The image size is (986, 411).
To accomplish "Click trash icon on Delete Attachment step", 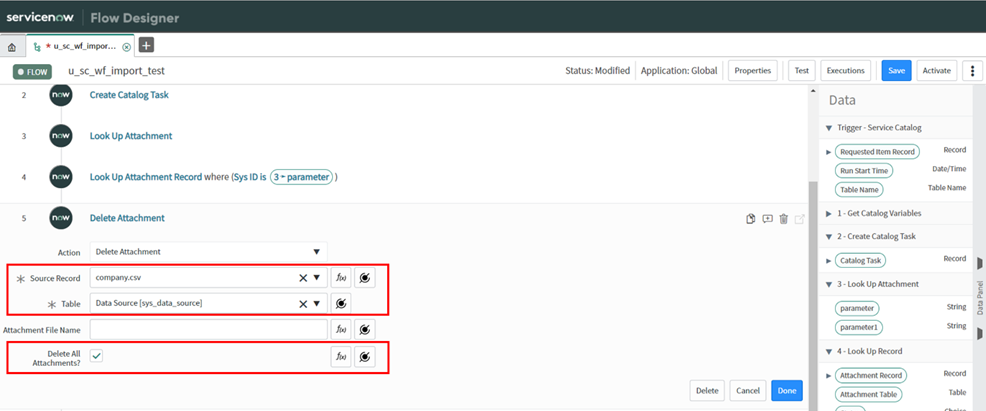I will pos(784,219).
